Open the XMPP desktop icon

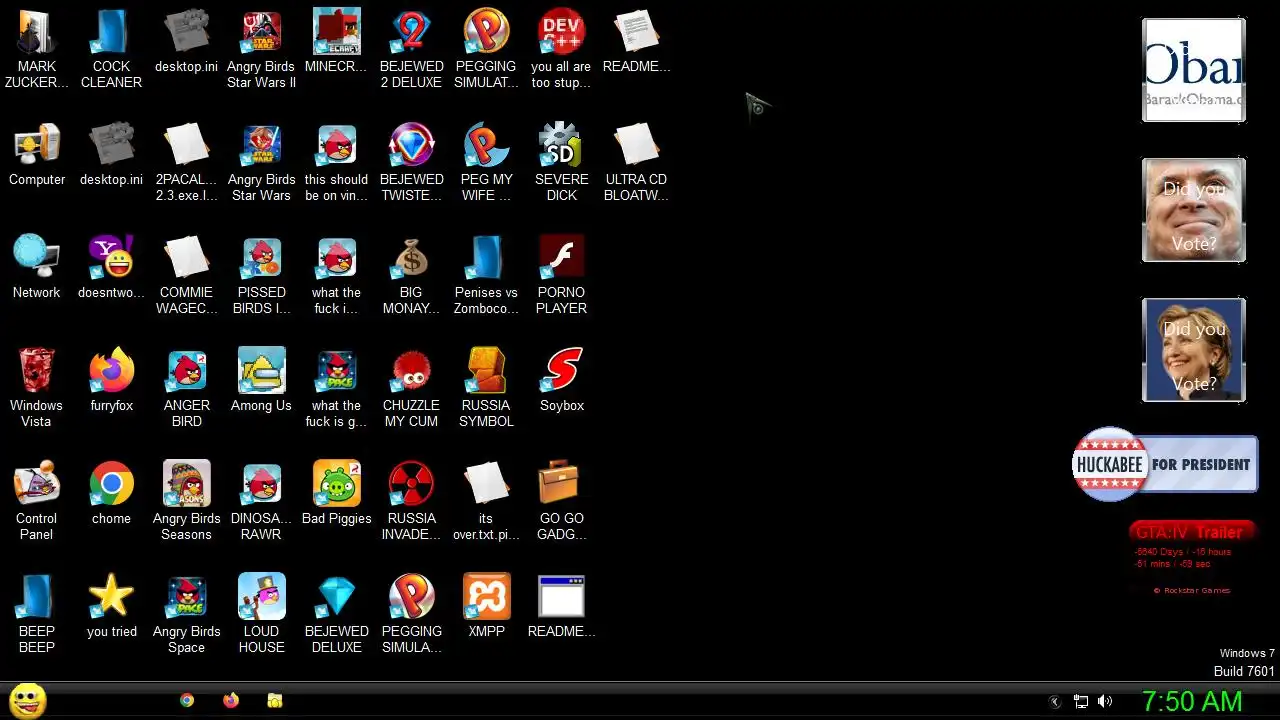click(x=486, y=607)
